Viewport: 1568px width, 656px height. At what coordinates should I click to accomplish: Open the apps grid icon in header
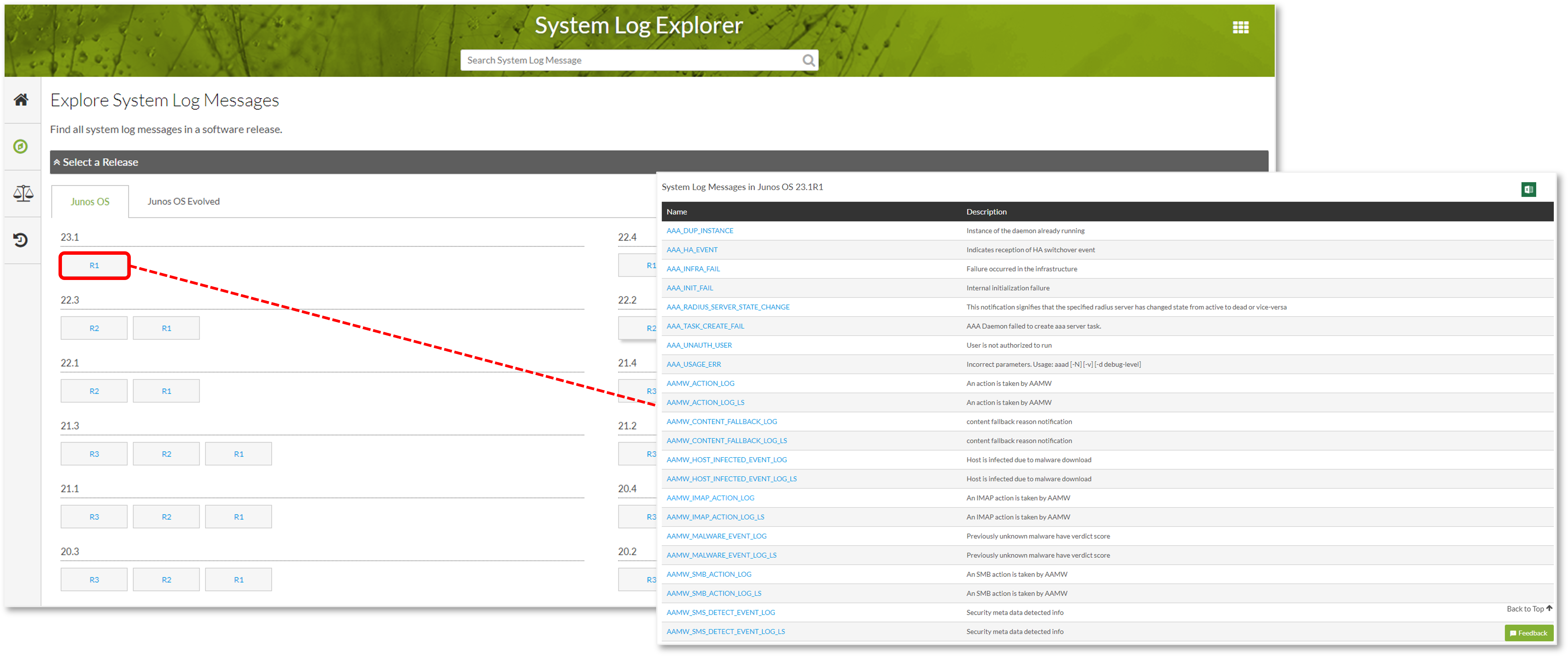coord(1241,28)
